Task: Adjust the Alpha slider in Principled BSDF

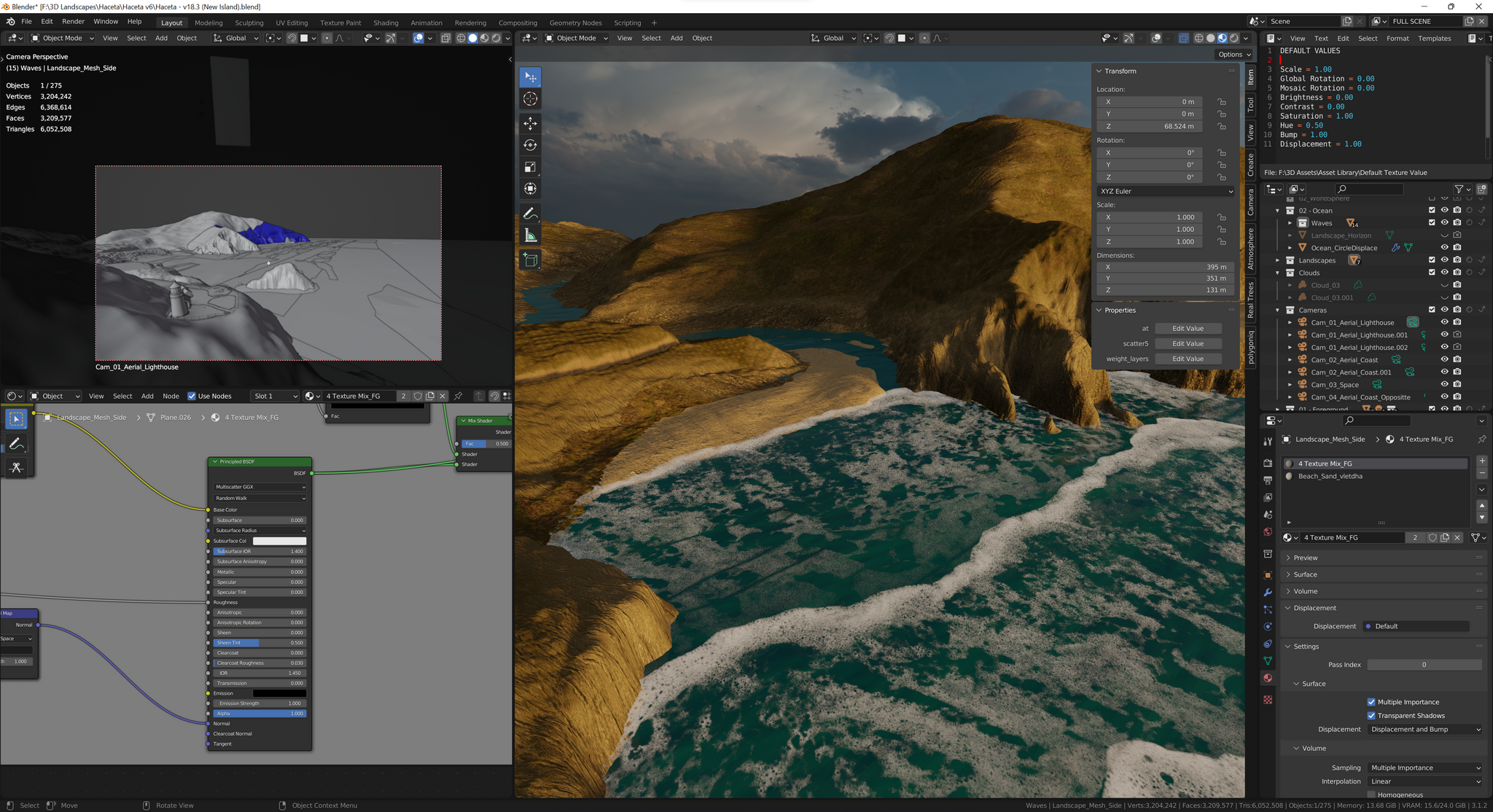Action: pos(260,714)
